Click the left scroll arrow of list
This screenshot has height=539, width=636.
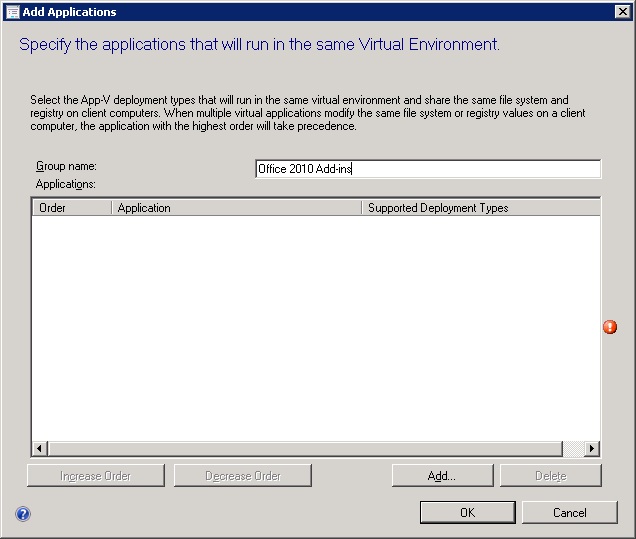click(40, 449)
